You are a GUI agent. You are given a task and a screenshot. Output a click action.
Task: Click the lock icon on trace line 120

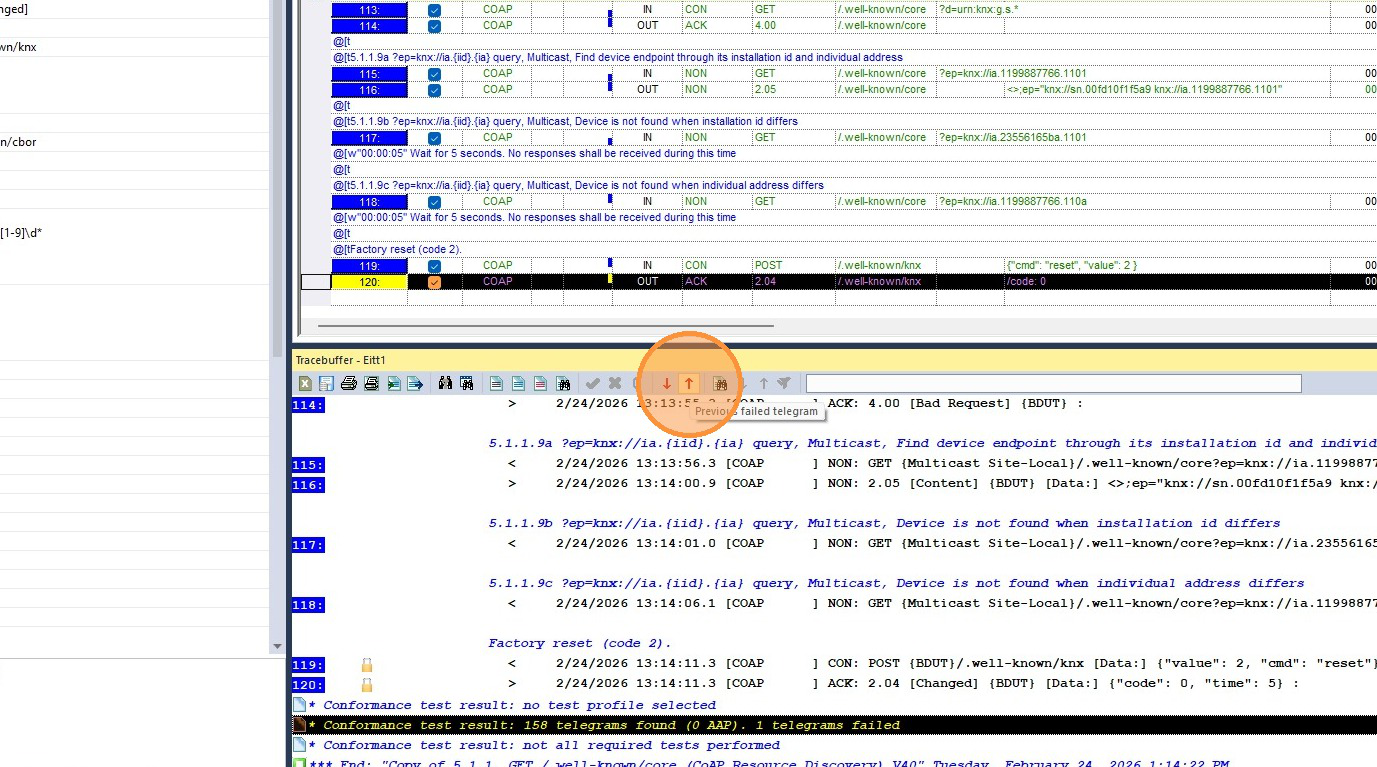click(x=367, y=684)
